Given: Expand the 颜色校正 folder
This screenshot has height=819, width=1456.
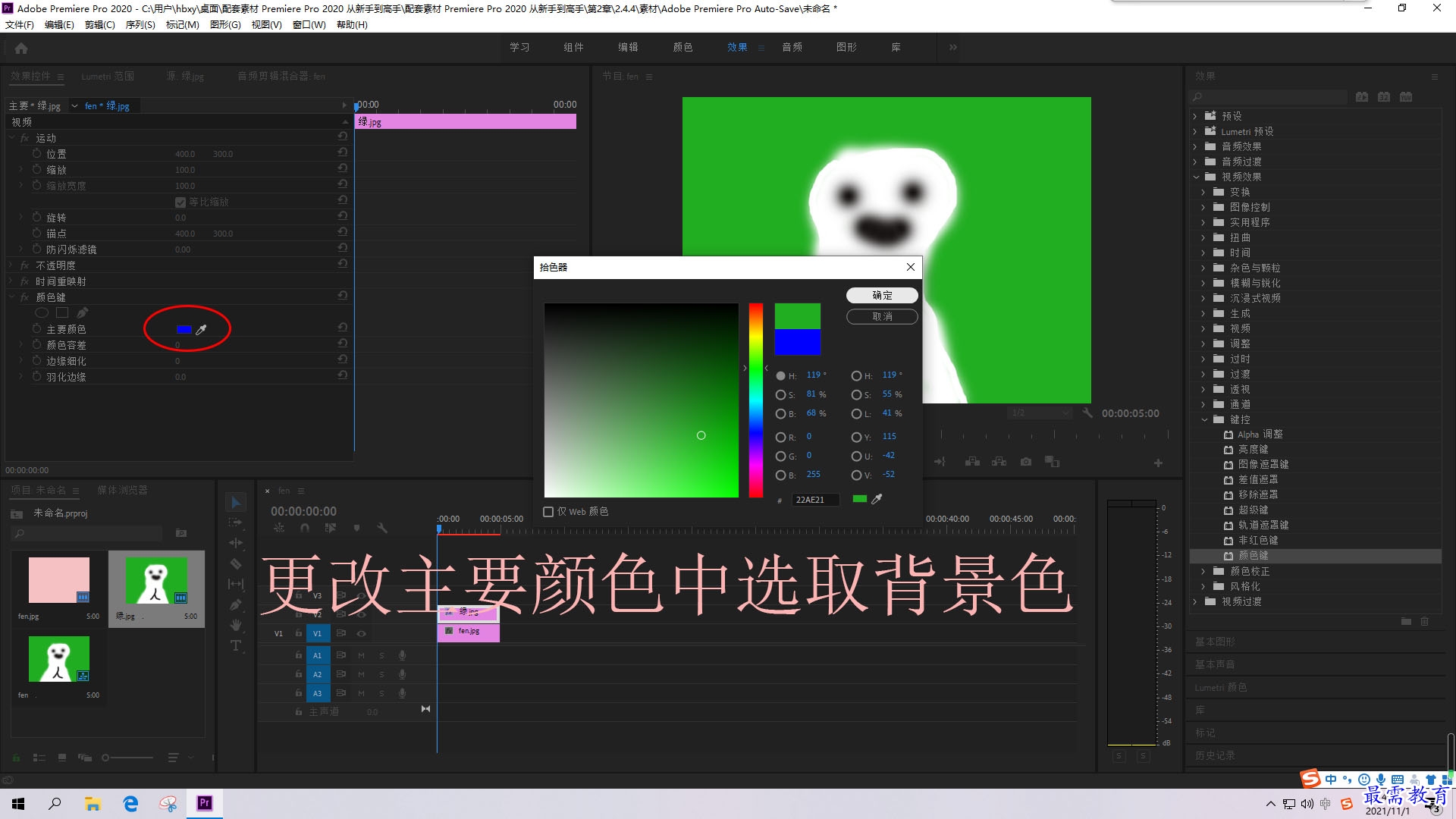Looking at the screenshot, I should coord(1204,571).
